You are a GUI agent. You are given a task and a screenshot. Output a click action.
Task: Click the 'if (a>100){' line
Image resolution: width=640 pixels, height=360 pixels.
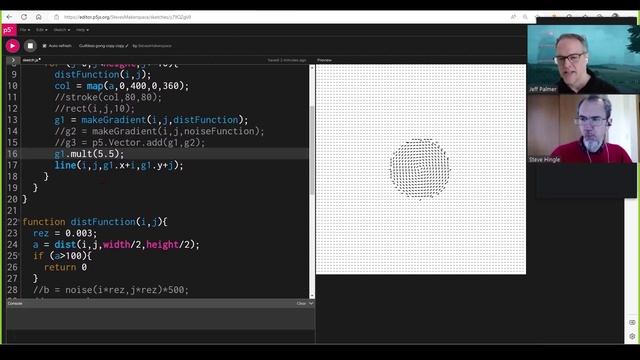[x=62, y=256]
